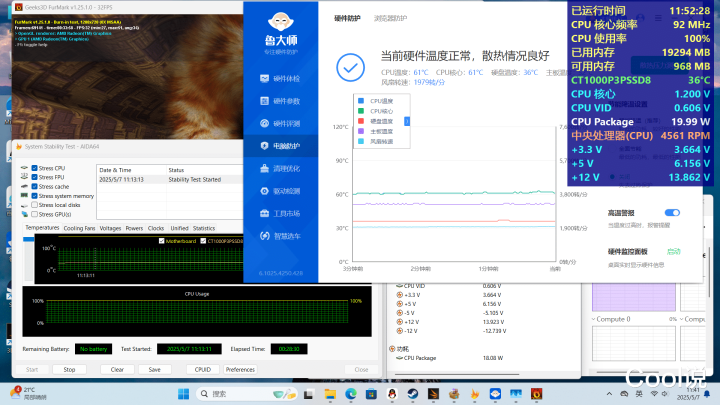This screenshot has height=405, width=720.
Task: Click 启动 for 硬件监控面板
Action: coord(674,252)
